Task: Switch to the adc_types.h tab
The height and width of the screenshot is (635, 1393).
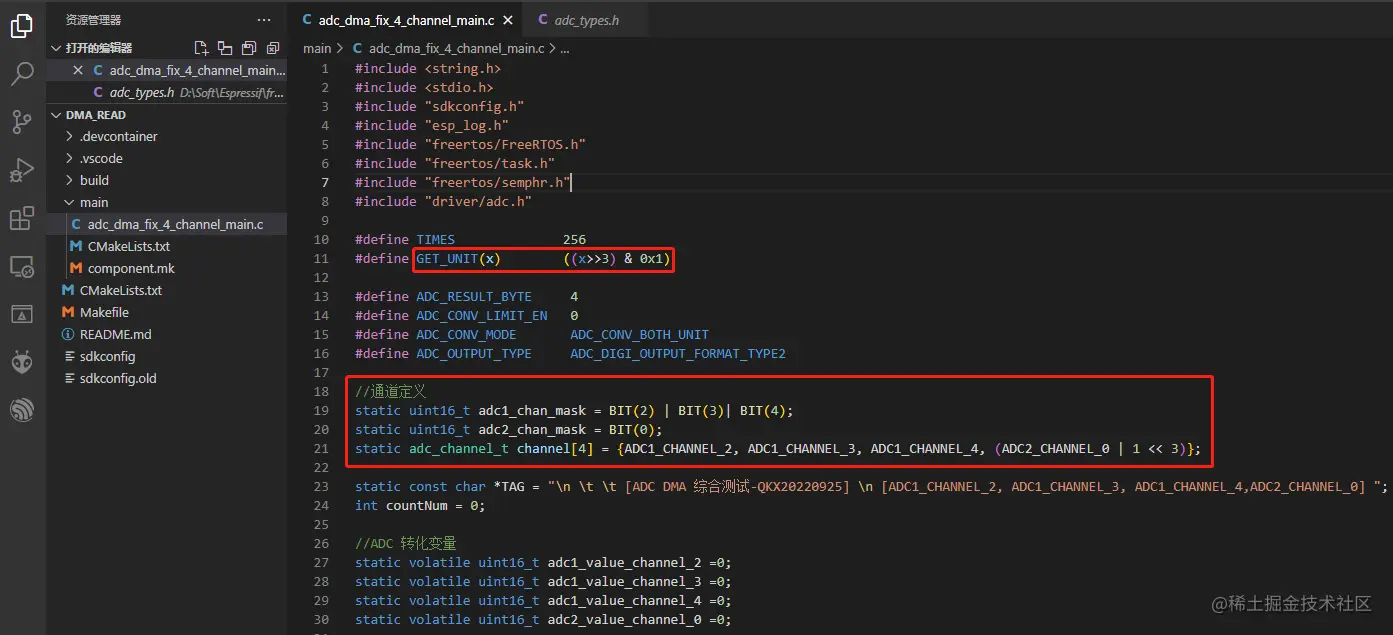Action: tap(586, 20)
